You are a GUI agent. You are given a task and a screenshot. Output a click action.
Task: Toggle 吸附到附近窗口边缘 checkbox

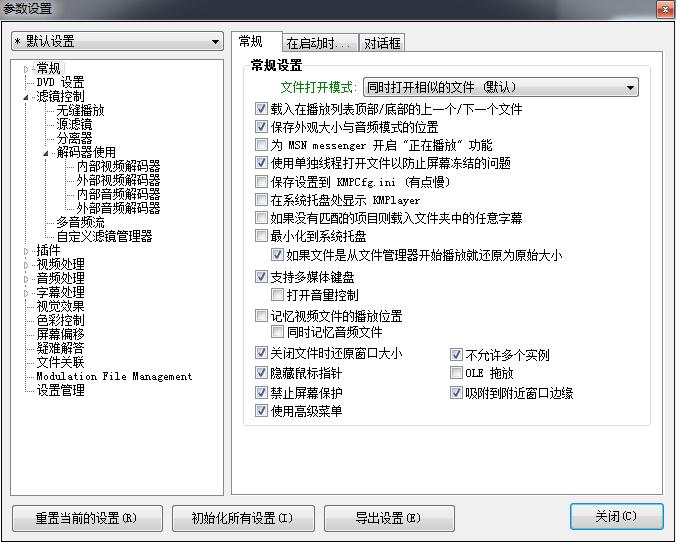point(456,392)
